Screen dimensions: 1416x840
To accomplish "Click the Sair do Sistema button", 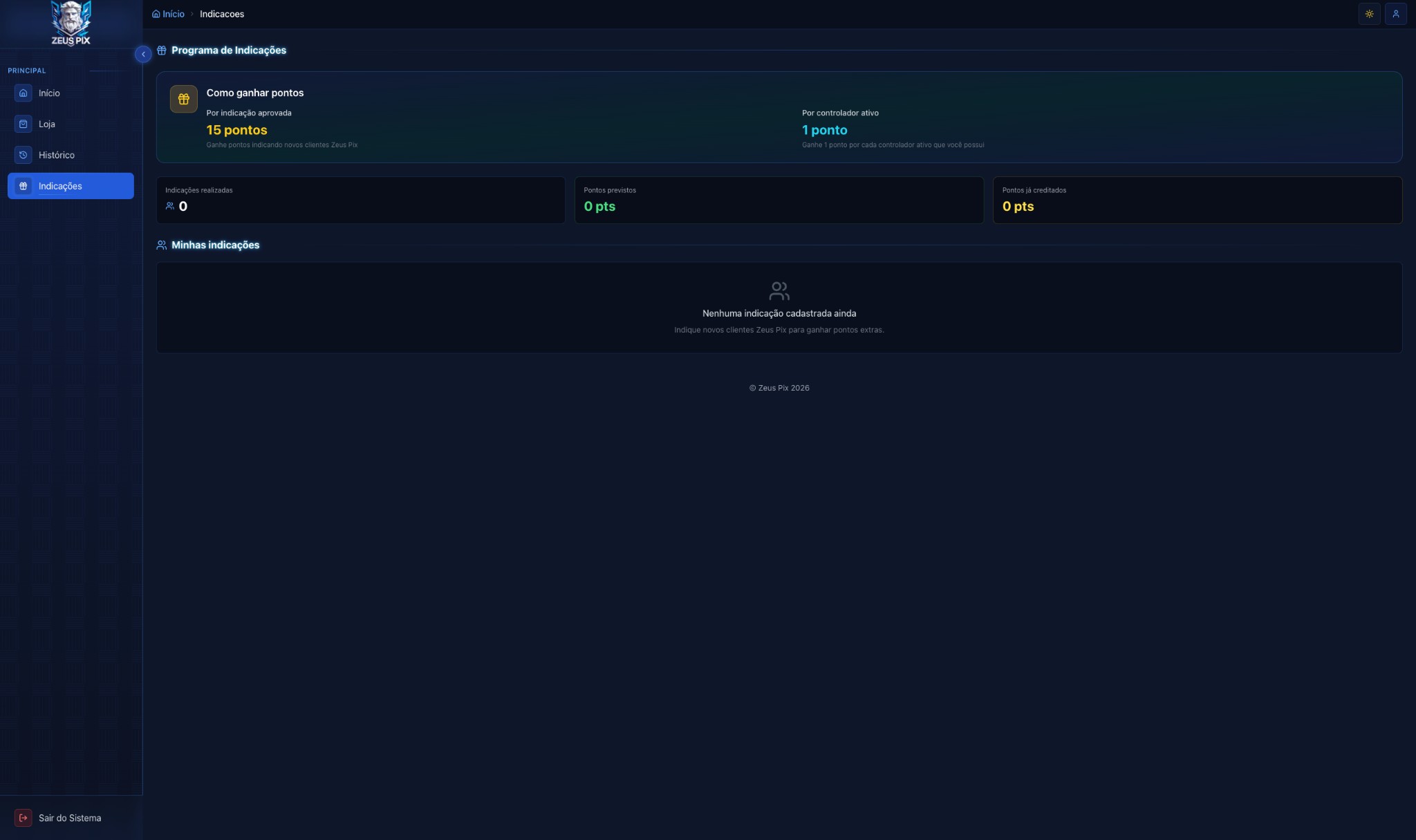I will tap(70, 818).
